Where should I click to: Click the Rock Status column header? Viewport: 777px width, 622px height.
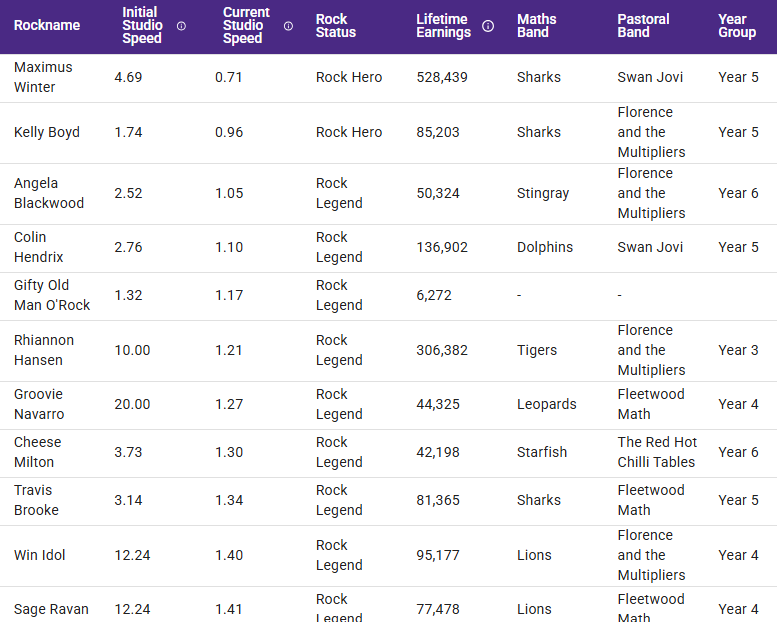[336, 26]
